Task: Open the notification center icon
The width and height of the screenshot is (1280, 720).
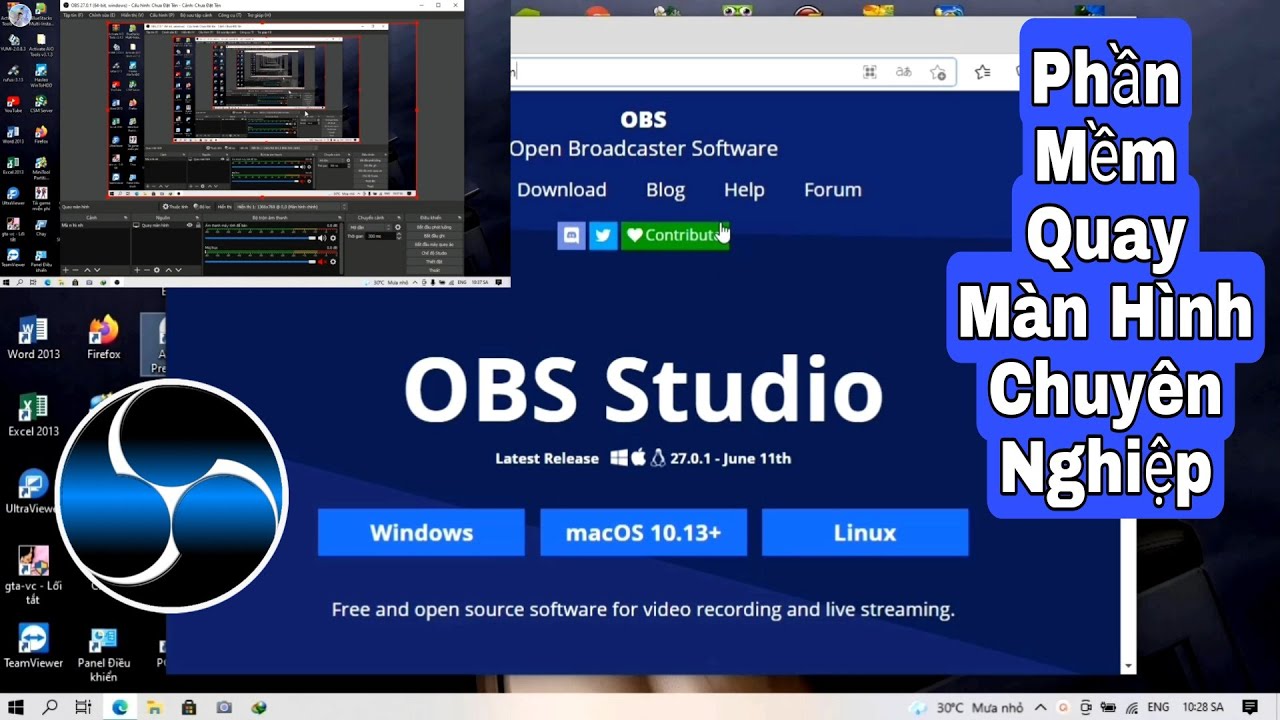Action: click(x=1250, y=707)
